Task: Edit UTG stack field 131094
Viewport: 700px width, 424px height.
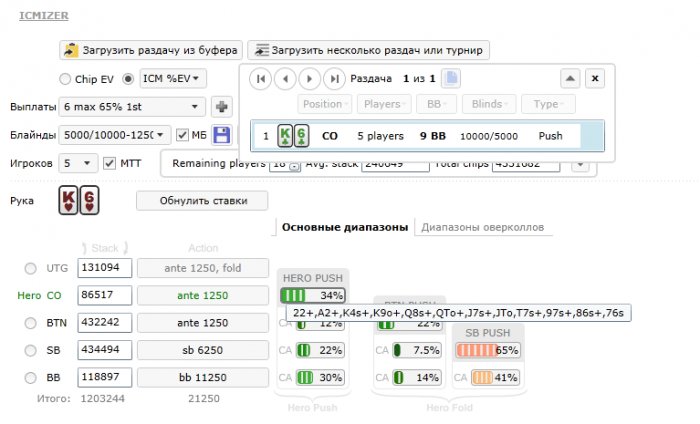Action: [x=105, y=268]
